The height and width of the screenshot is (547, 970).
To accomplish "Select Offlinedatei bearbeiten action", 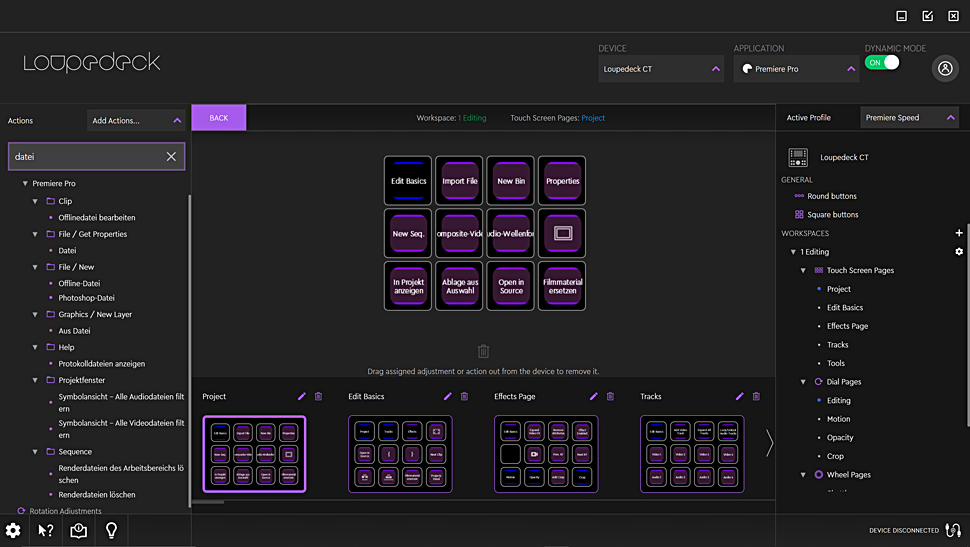I will 97,217.
